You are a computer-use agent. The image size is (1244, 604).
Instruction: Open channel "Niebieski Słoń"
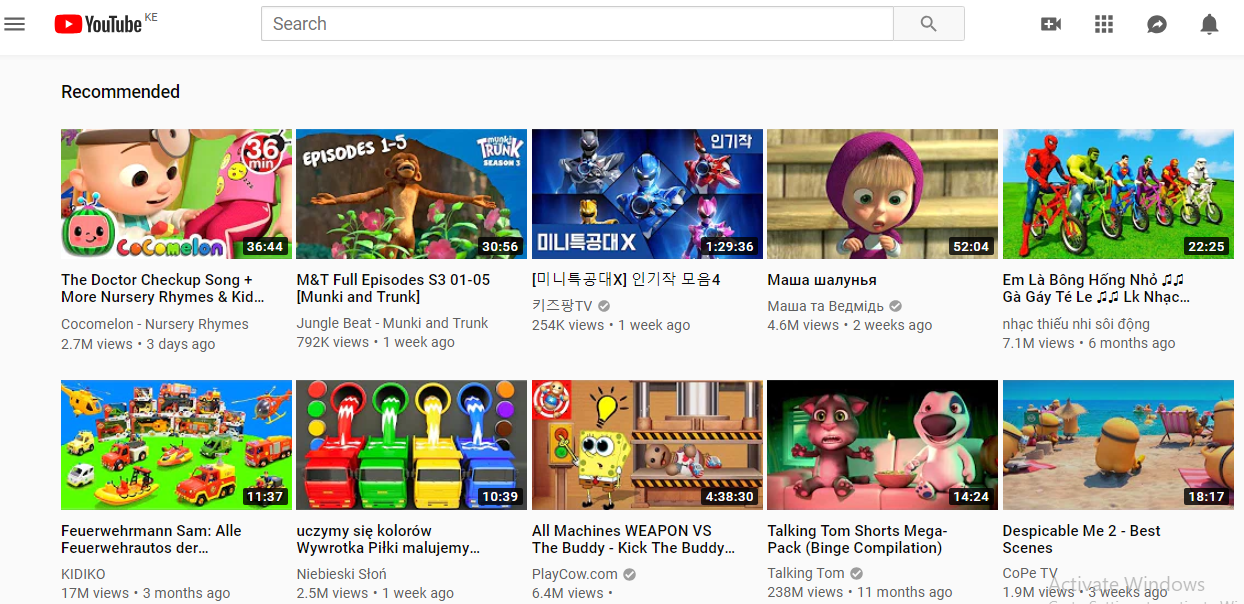point(342,574)
